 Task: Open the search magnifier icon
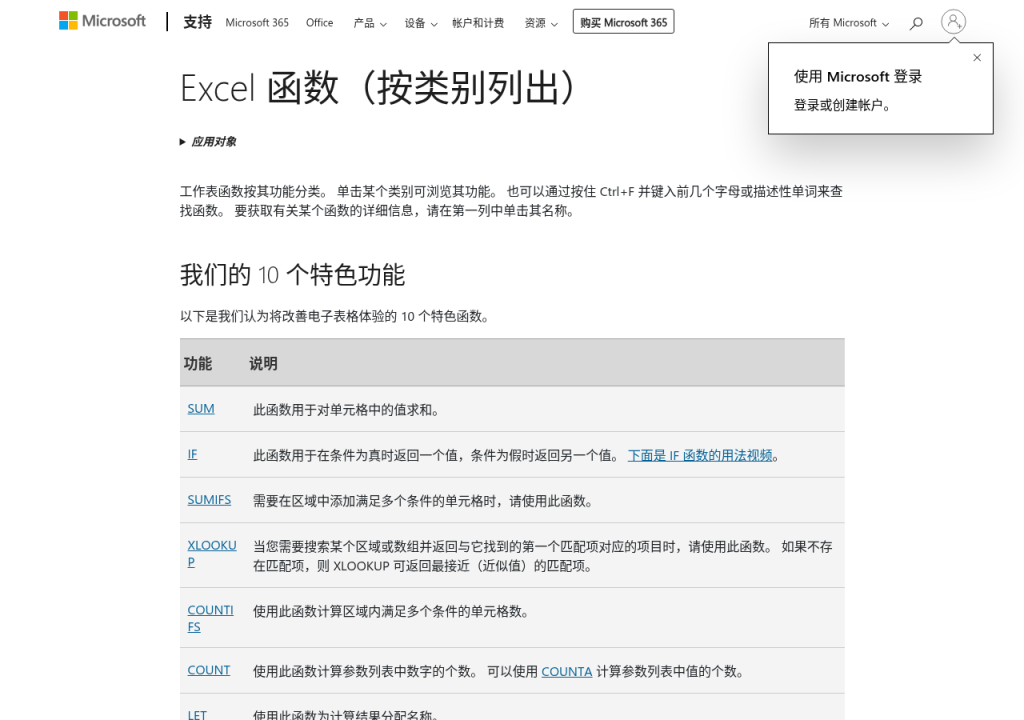pos(916,24)
